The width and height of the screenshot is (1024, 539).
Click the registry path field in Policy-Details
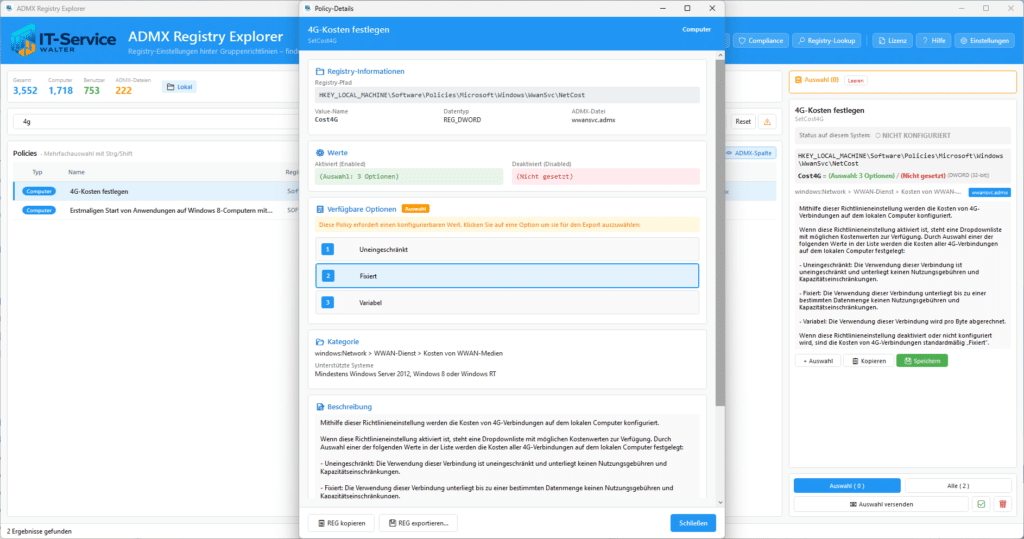click(507, 95)
